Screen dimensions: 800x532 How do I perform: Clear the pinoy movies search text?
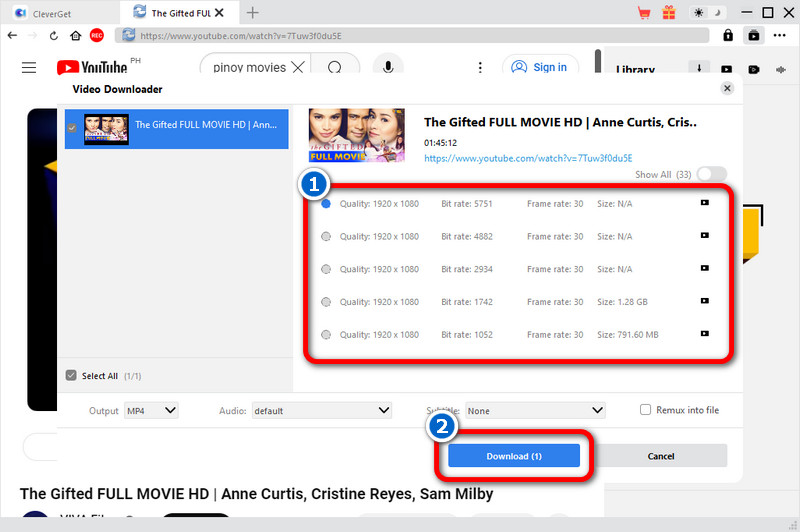298,67
